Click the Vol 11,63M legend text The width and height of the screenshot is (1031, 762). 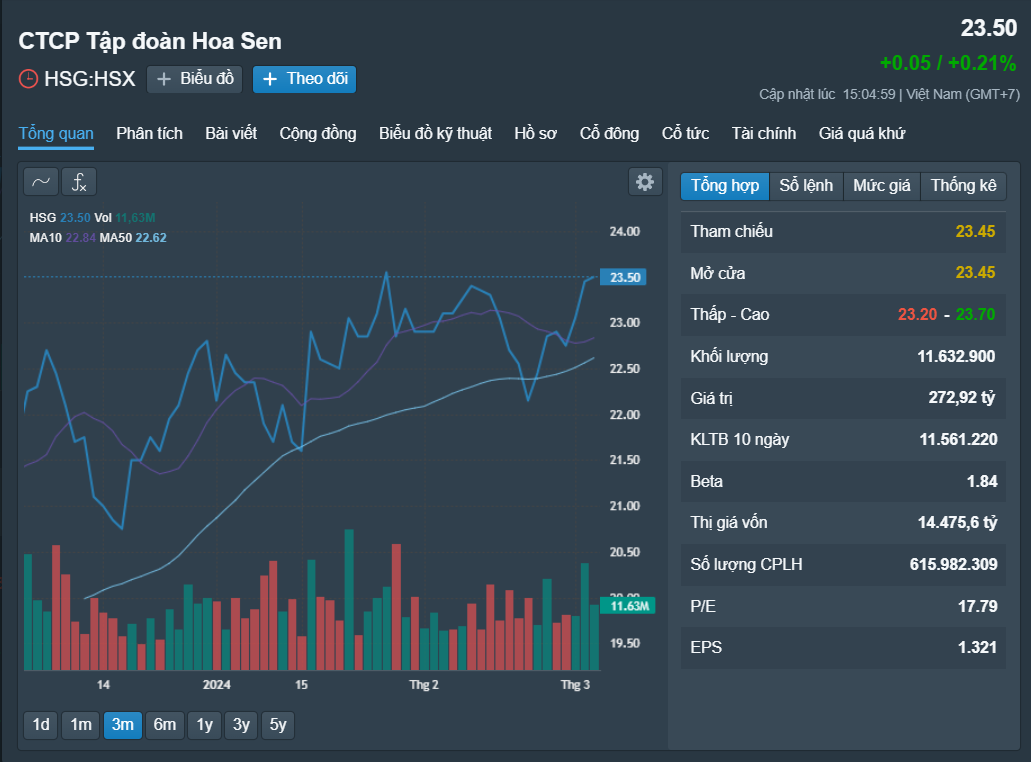tap(124, 218)
